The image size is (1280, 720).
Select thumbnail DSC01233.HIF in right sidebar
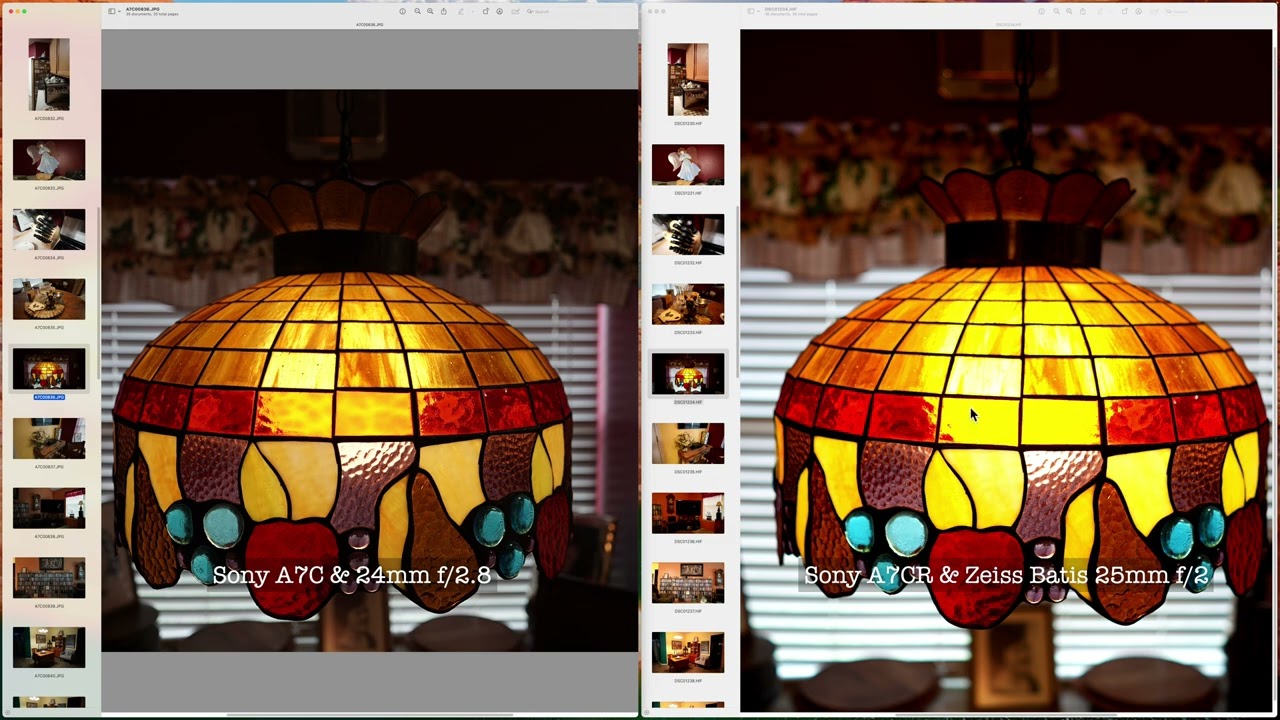[x=688, y=304]
